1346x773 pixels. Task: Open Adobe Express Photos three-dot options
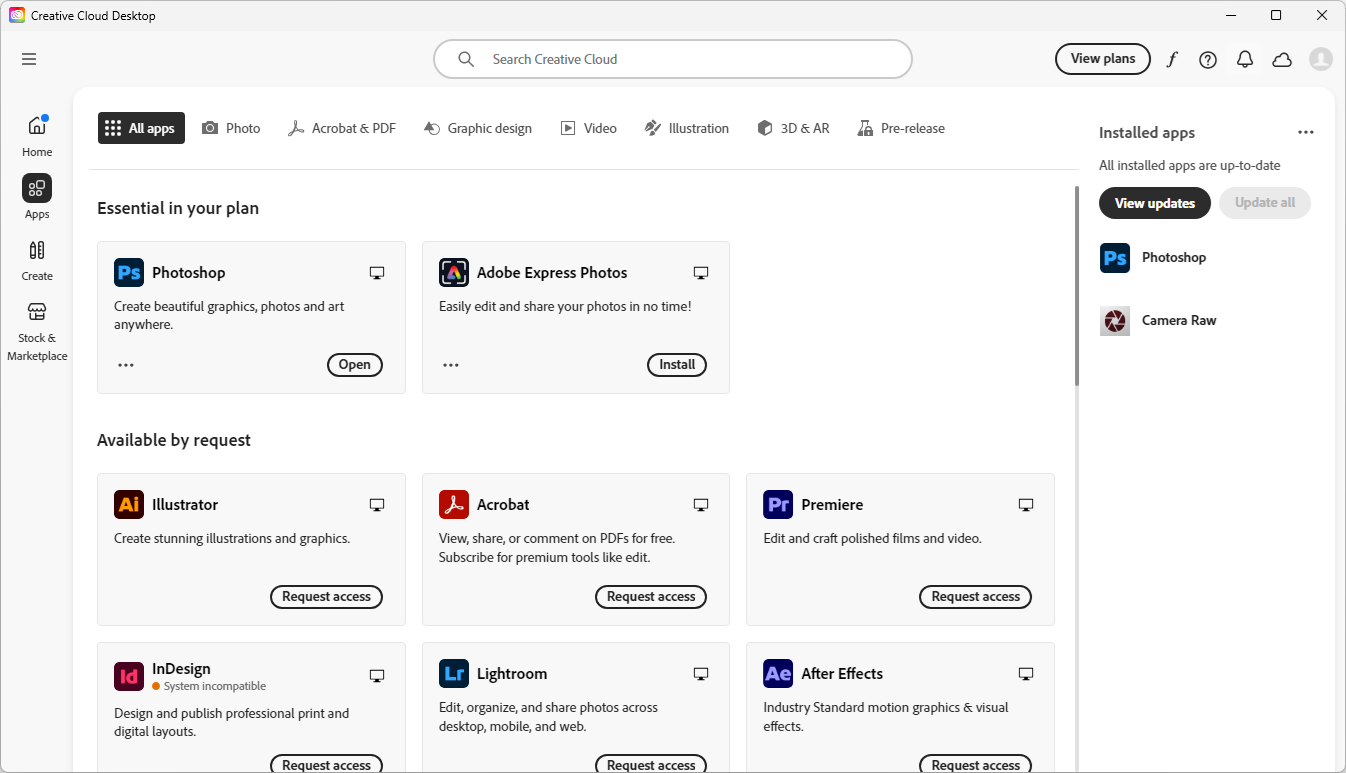[451, 365]
